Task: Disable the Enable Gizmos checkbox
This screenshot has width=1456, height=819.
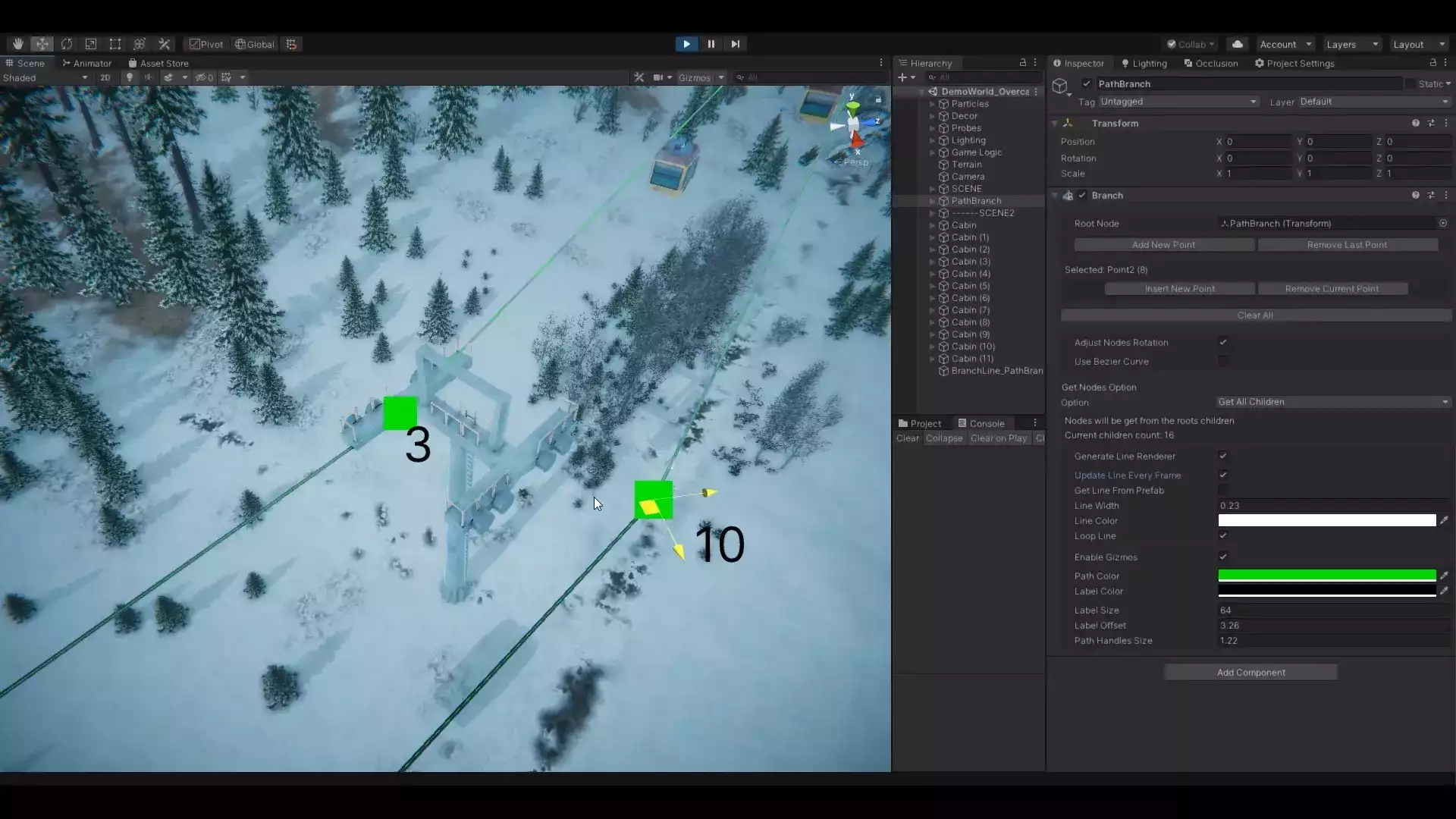Action: click(1222, 557)
